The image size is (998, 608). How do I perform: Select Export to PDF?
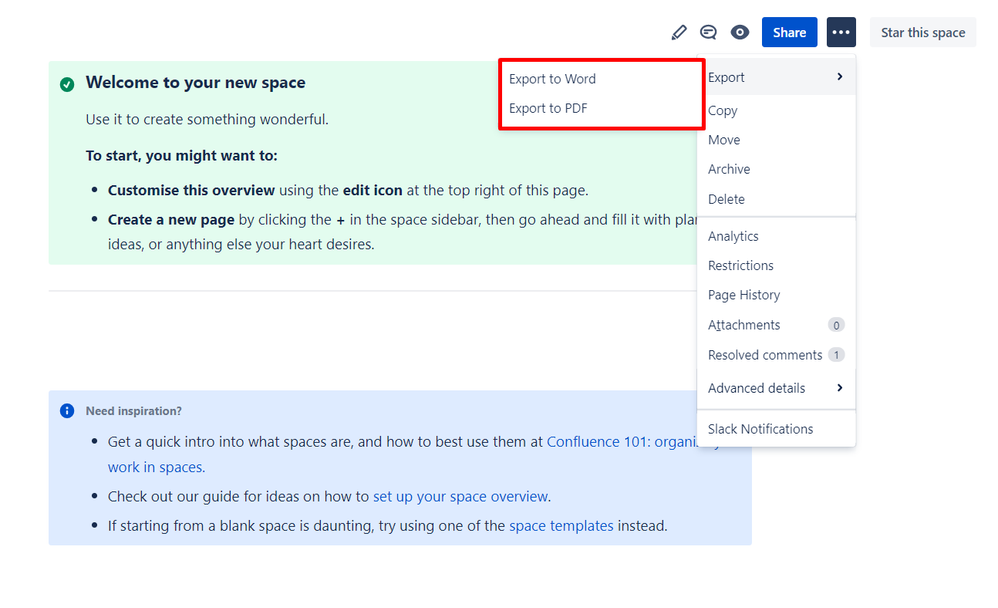coord(548,108)
